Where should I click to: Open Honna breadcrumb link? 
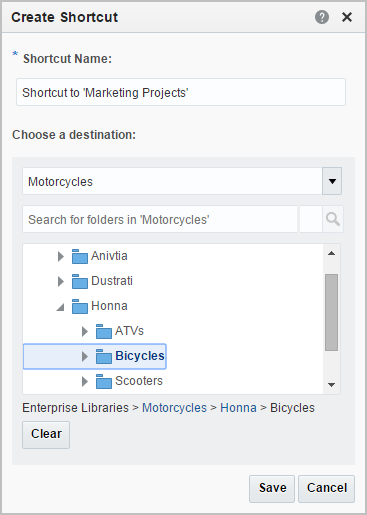238,408
